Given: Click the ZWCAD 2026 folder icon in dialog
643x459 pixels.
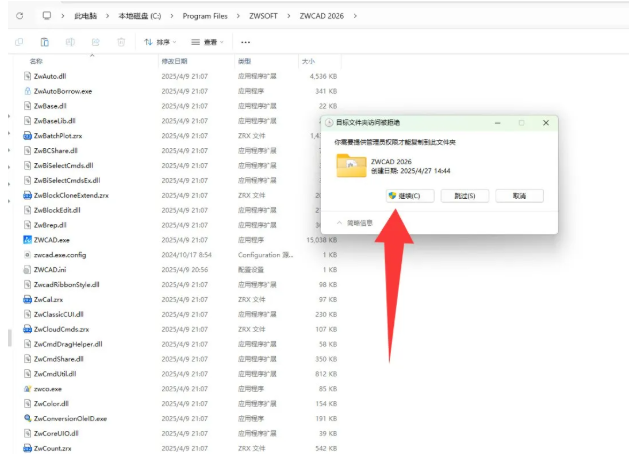Looking at the screenshot, I should coord(351,166).
